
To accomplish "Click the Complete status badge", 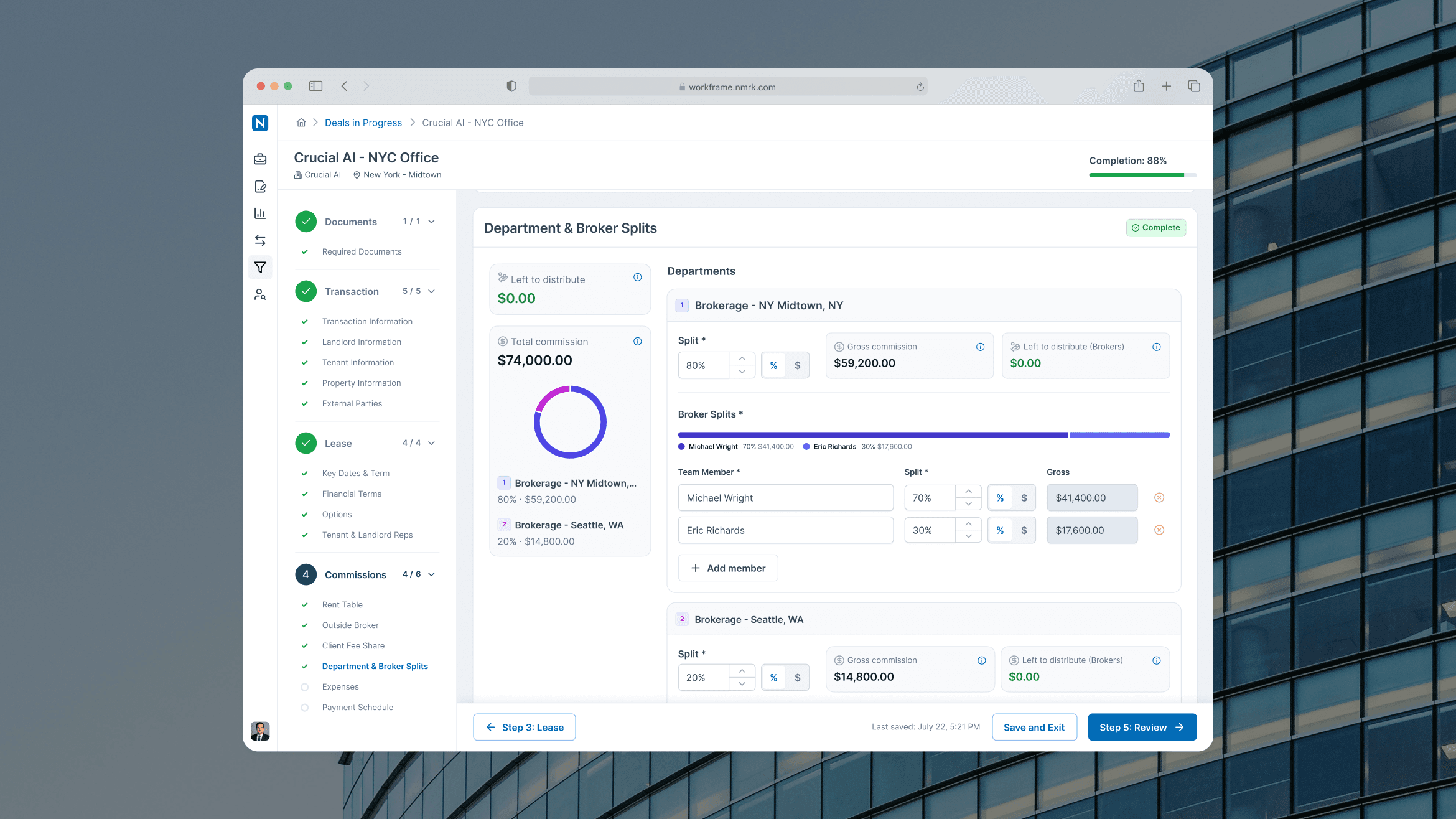I will [1156, 228].
